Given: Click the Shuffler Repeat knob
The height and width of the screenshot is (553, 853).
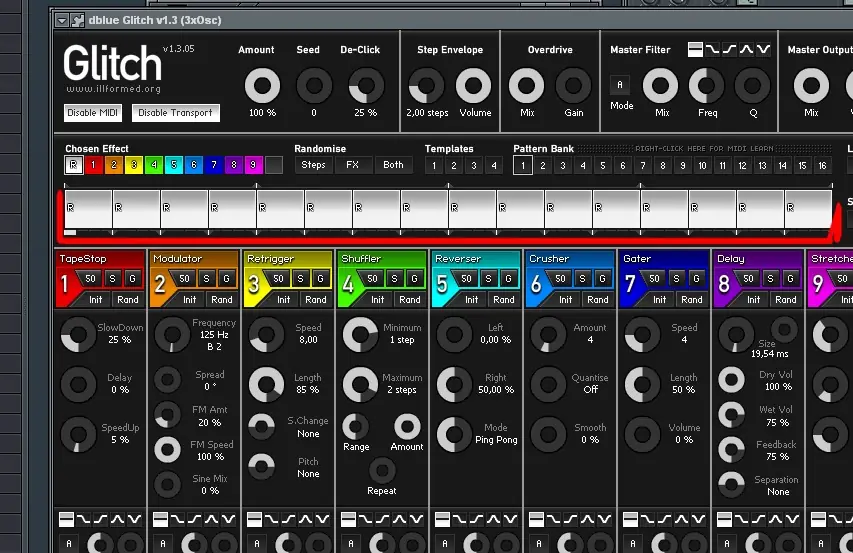Looking at the screenshot, I should point(382,470).
